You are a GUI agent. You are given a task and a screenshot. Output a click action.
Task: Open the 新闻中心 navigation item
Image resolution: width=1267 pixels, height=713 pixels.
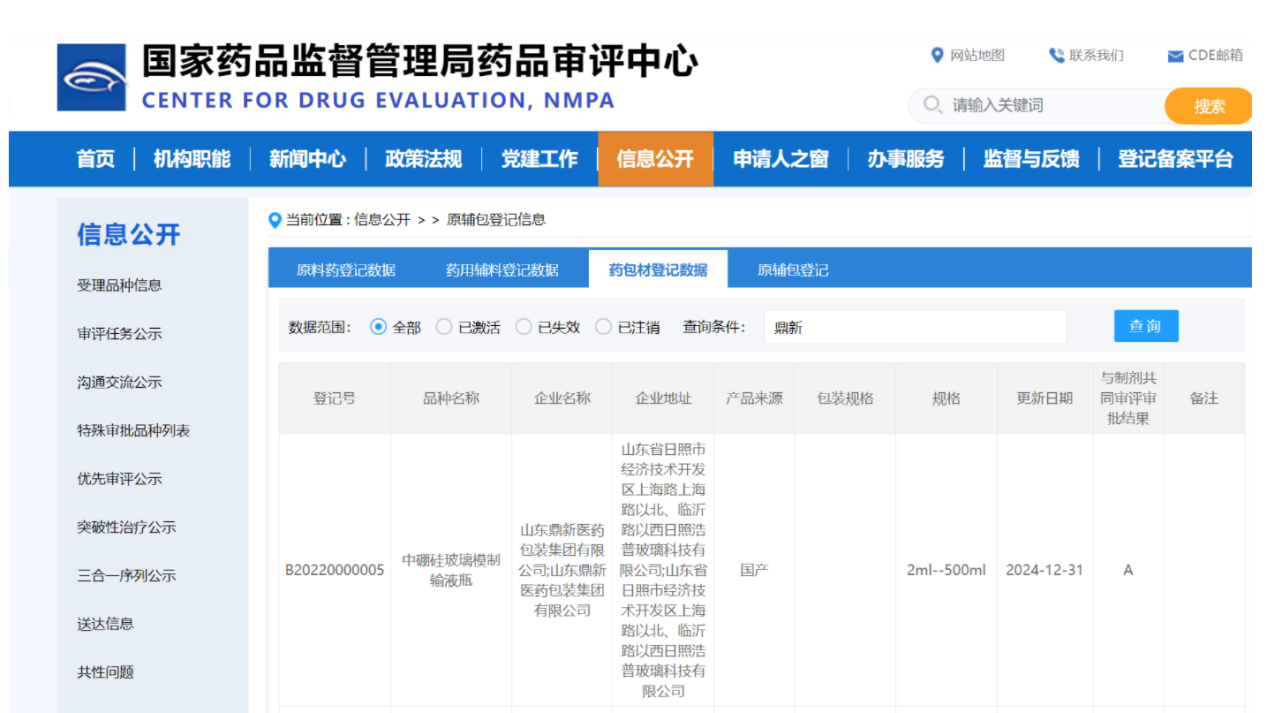click(x=308, y=159)
